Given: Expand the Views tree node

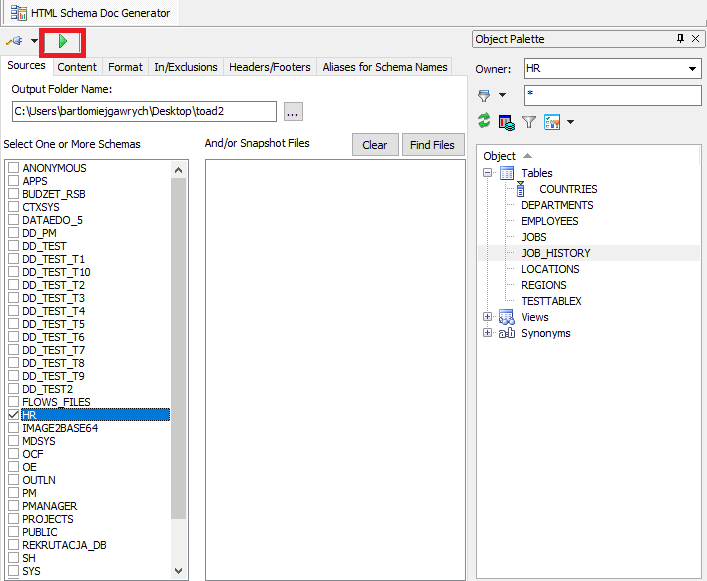Looking at the screenshot, I should click(x=488, y=317).
